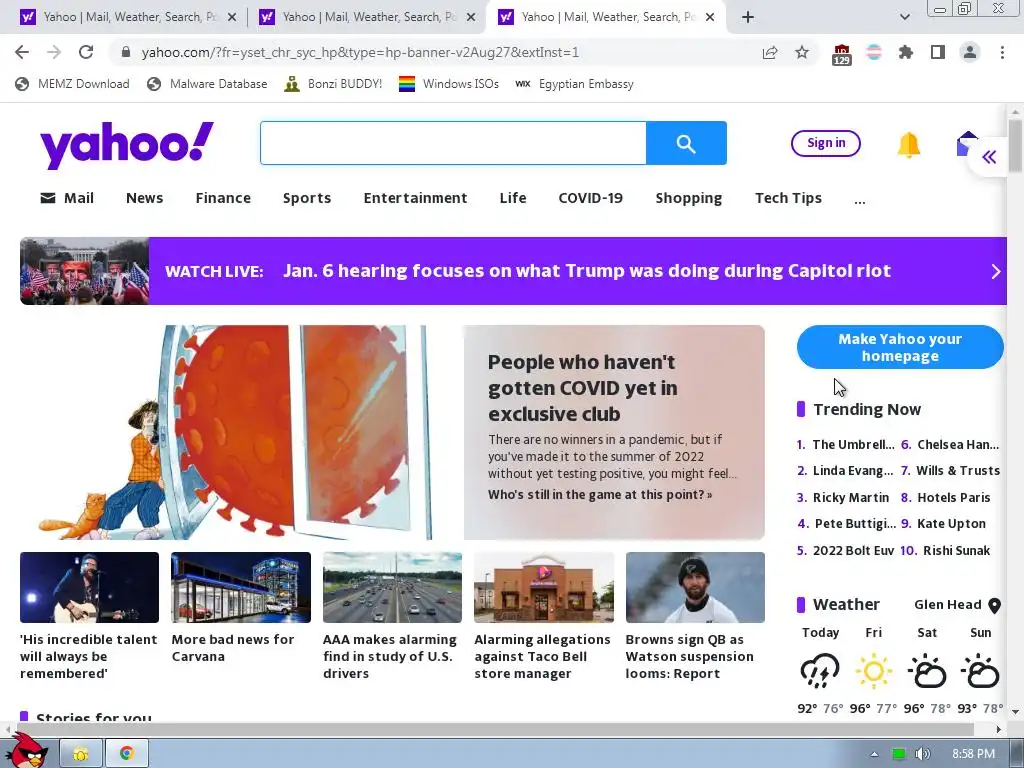Screen dimensions: 1024x768
Task: Open the COVID-19 section
Action: point(590,198)
